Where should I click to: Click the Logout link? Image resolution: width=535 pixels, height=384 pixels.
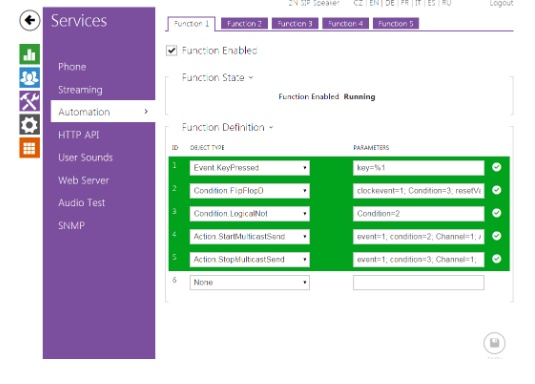pos(501,3)
